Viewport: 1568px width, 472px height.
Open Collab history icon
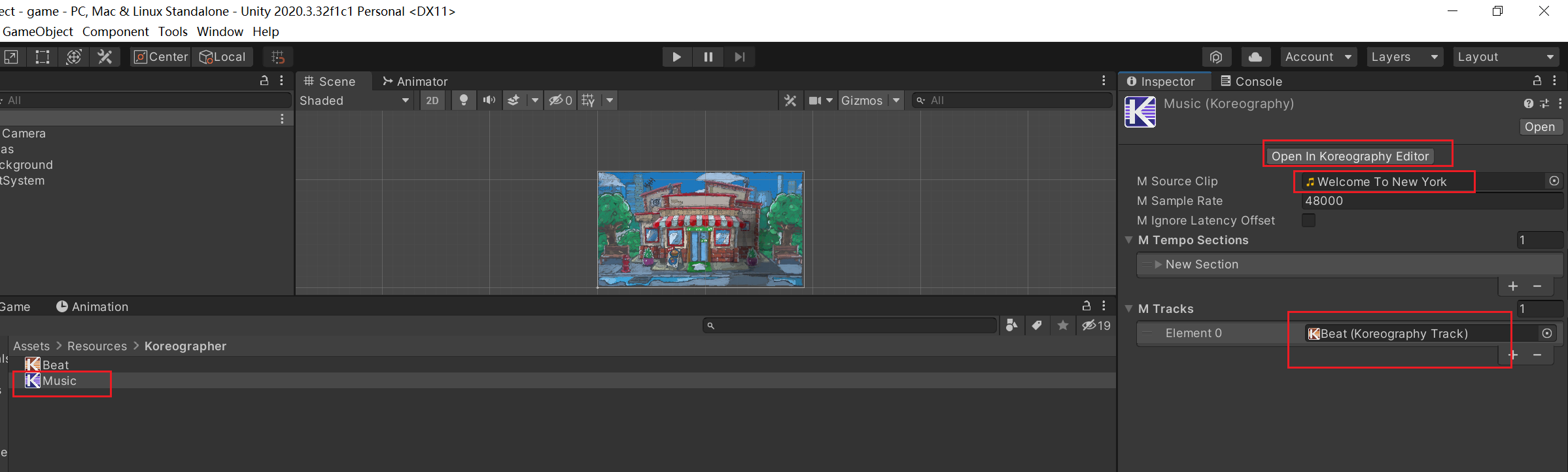pos(1216,57)
